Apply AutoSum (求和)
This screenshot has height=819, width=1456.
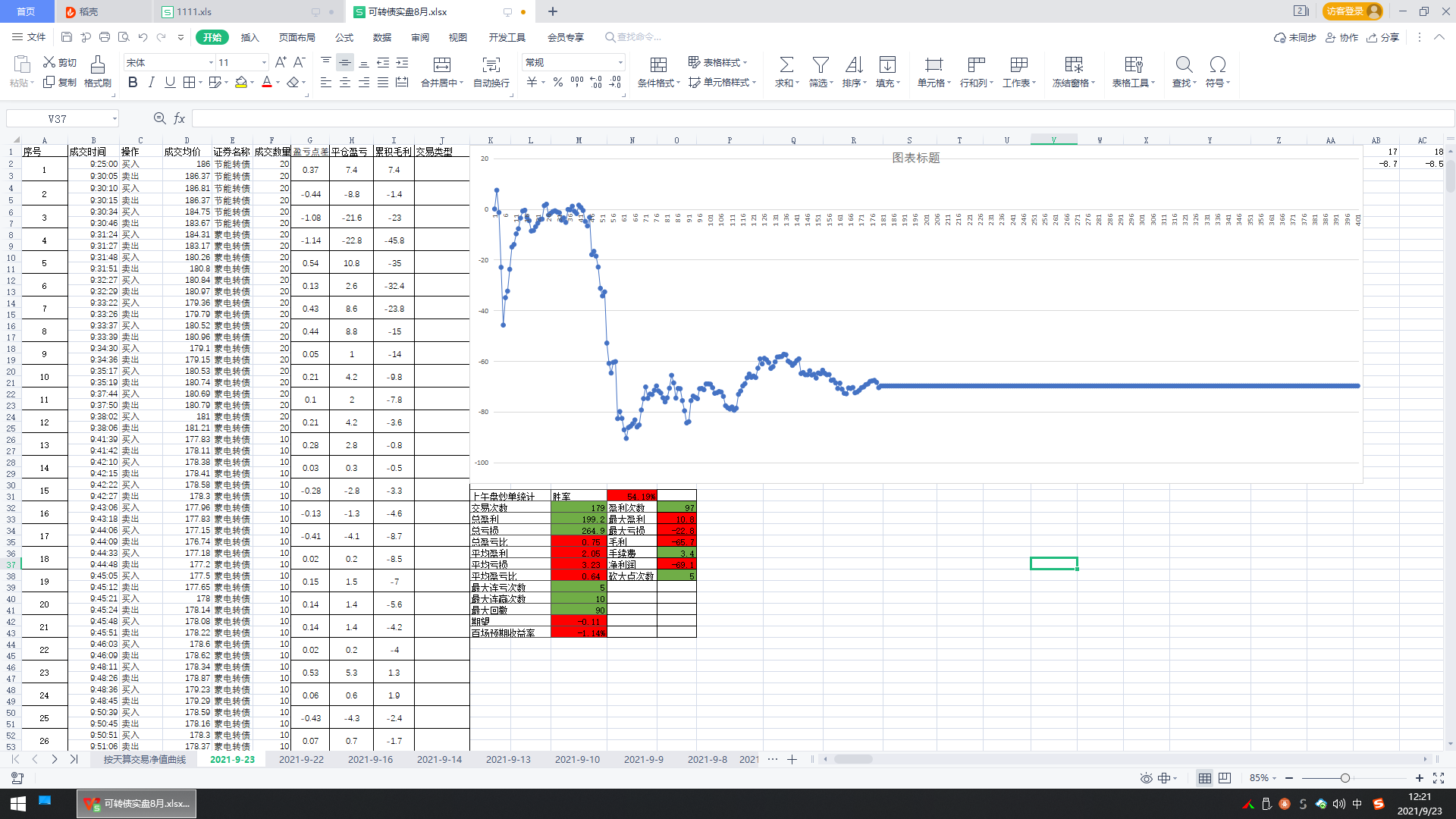tap(786, 72)
